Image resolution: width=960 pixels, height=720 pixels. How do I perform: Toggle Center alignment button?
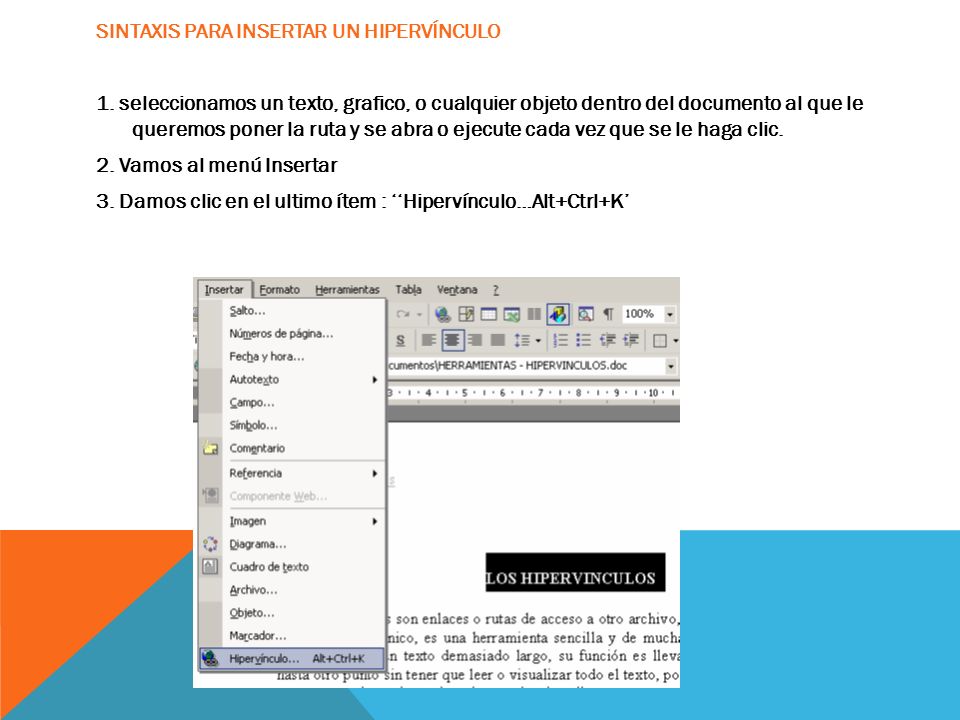(452, 340)
